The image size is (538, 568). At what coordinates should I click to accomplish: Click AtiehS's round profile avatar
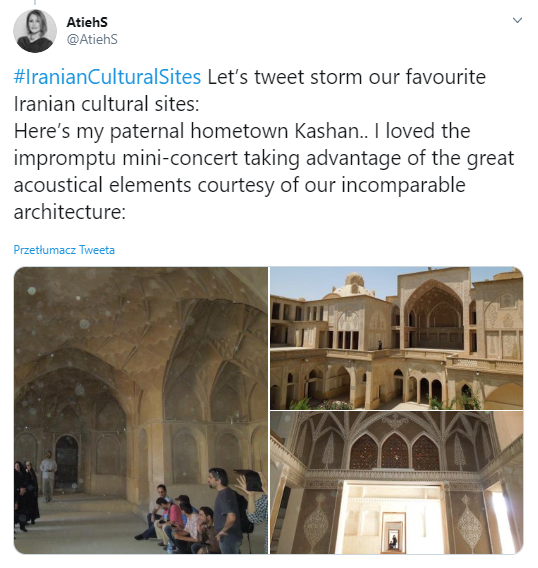coord(35,31)
